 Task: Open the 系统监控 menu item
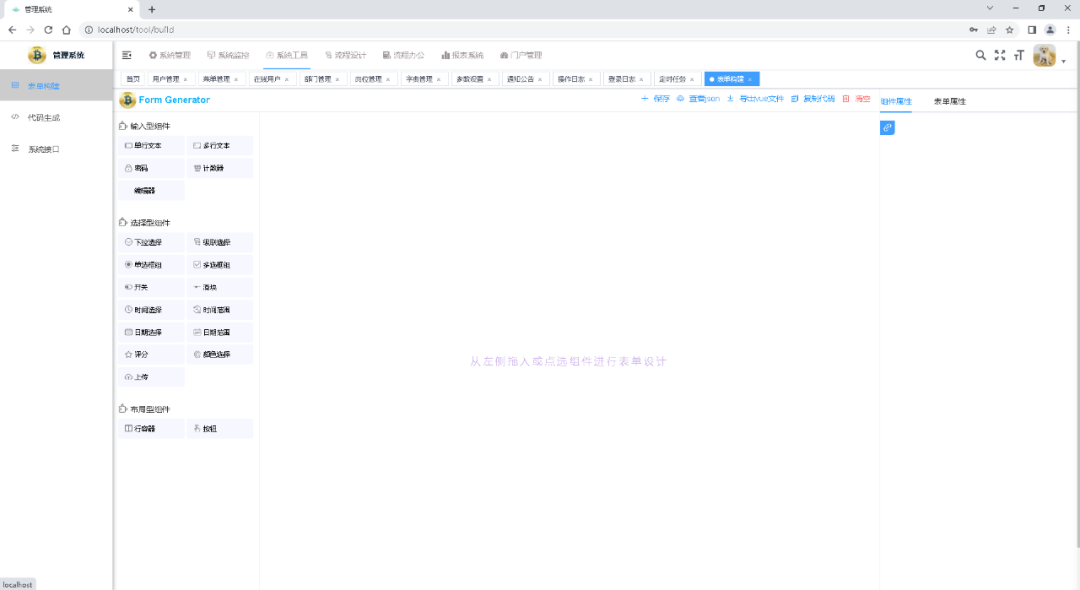229,55
